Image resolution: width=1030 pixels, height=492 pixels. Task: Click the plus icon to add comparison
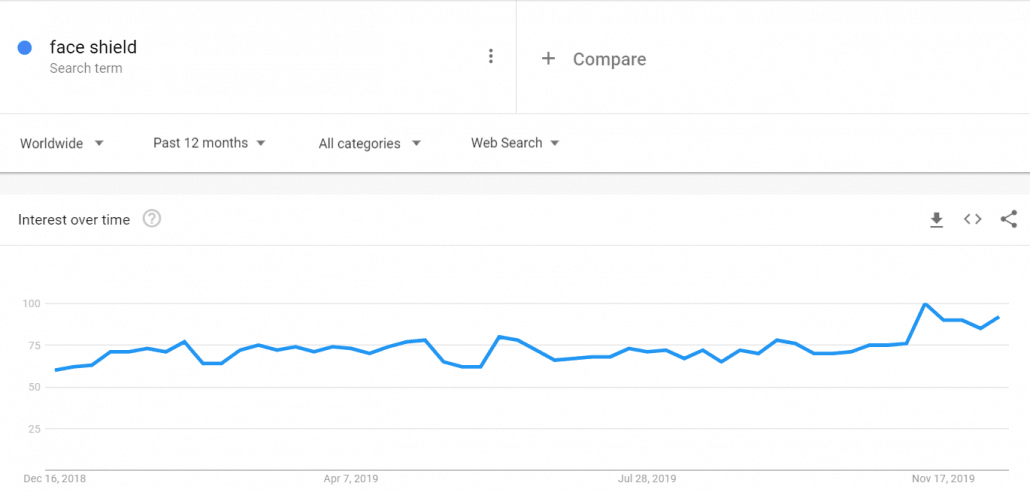(x=548, y=59)
